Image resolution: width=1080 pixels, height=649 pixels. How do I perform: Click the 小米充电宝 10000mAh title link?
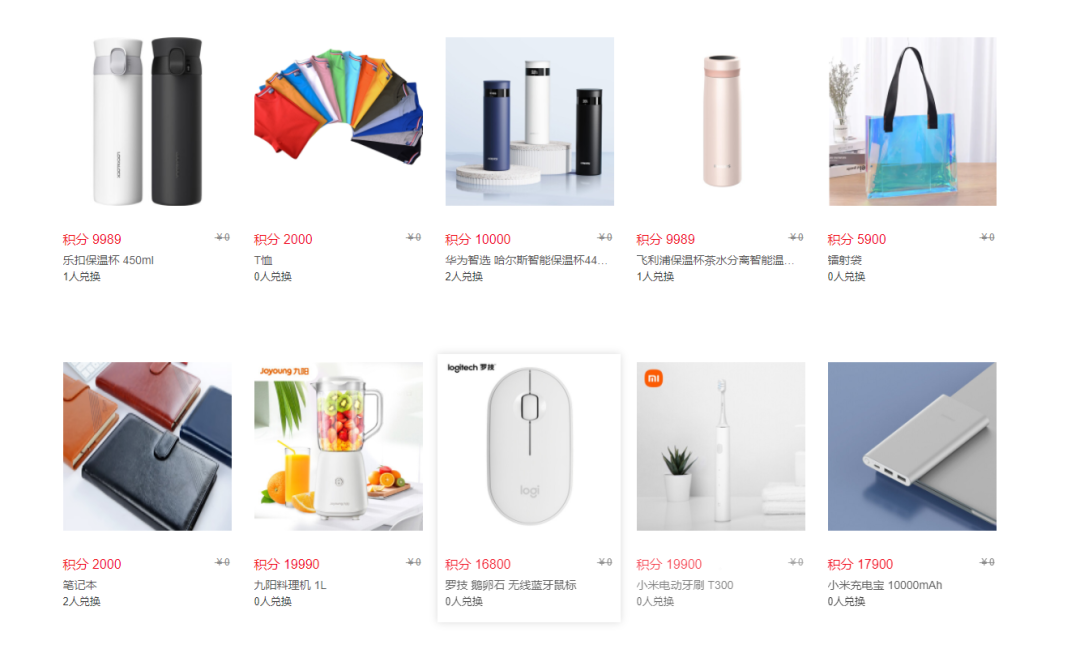point(885,585)
